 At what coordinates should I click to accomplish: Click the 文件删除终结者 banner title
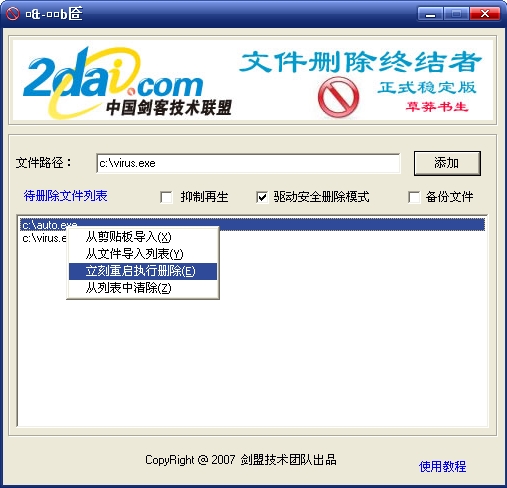coord(360,62)
